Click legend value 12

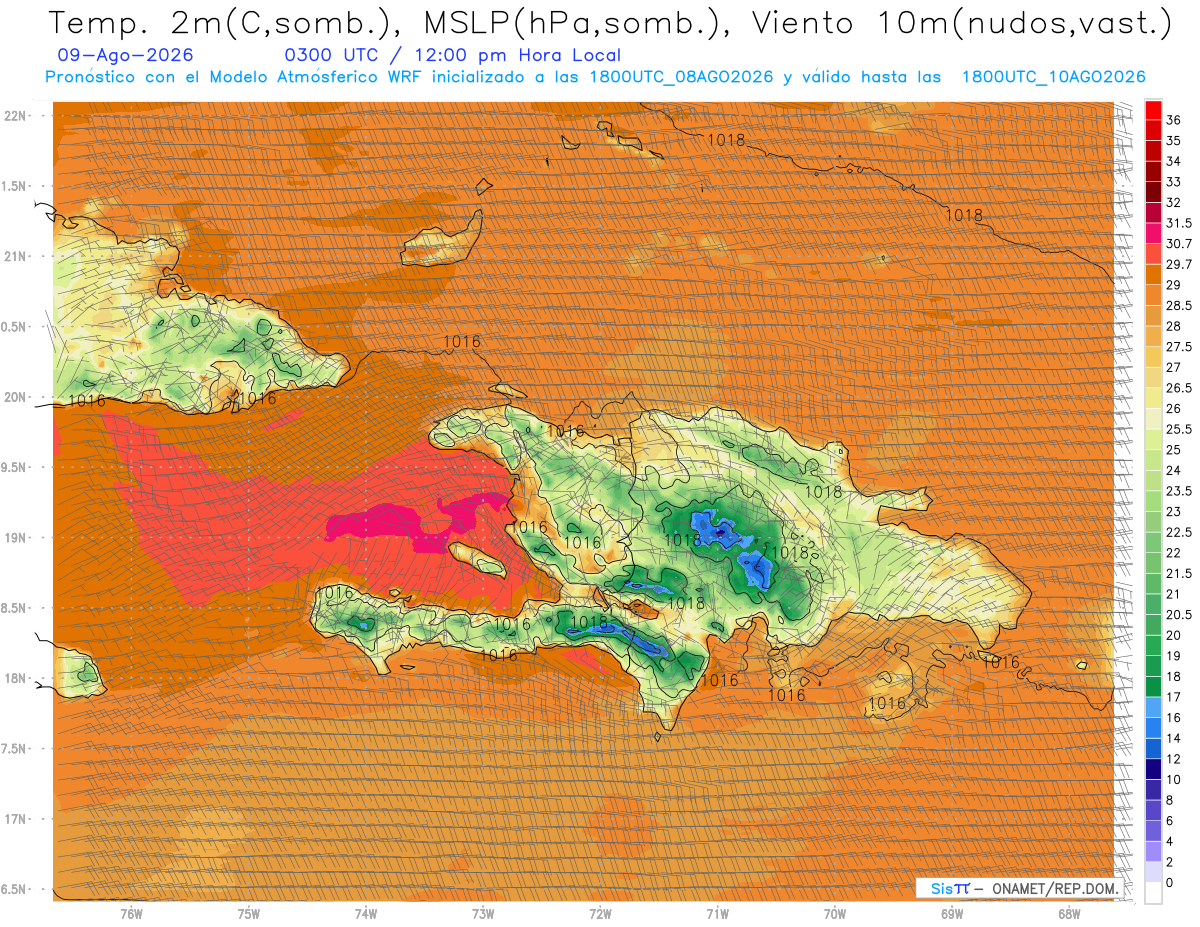1173,759
